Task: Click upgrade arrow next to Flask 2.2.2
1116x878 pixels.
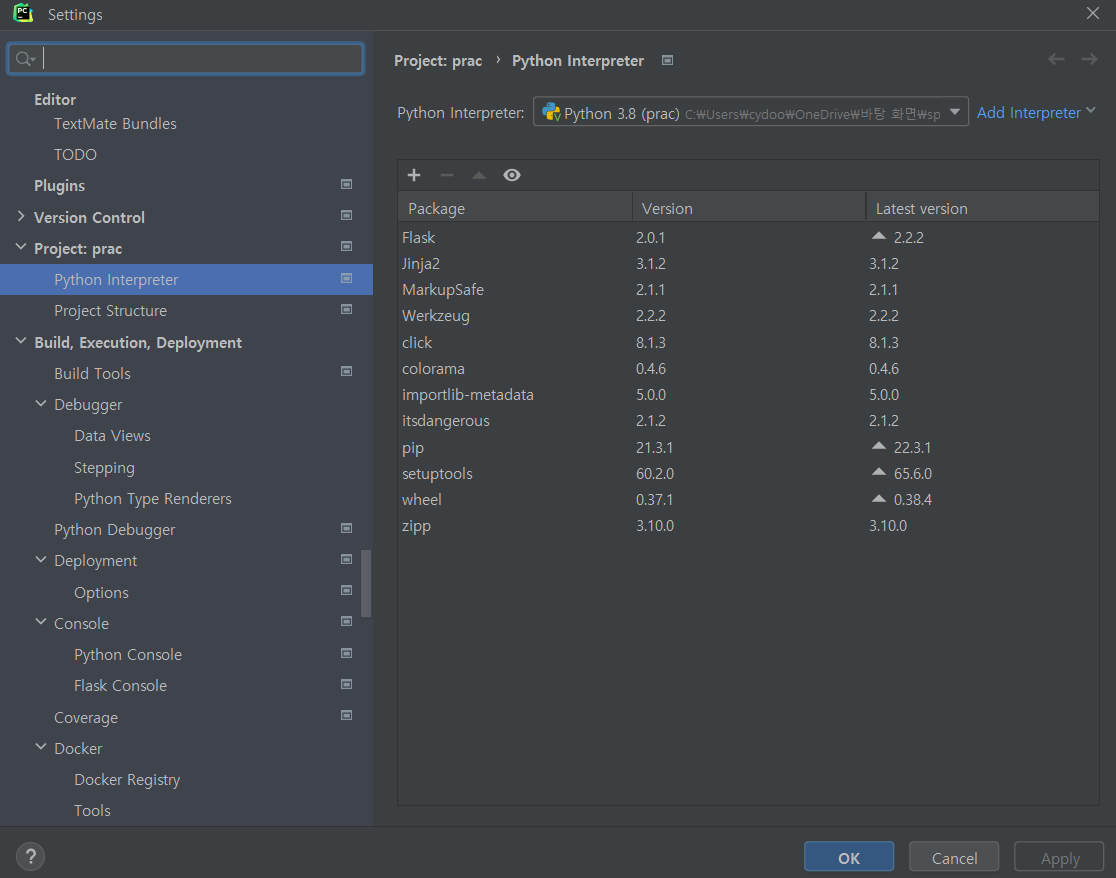Action: (x=879, y=236)
